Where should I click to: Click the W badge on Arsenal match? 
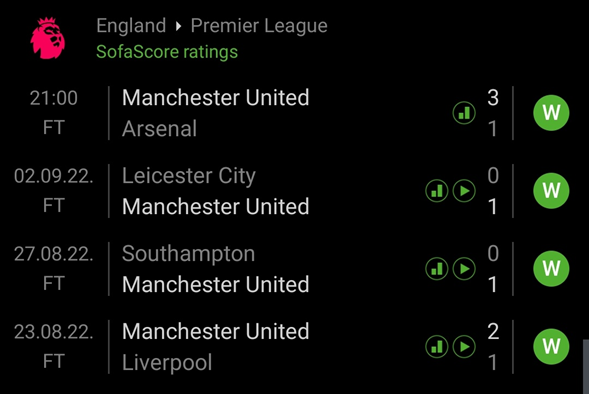pos(551,113)
